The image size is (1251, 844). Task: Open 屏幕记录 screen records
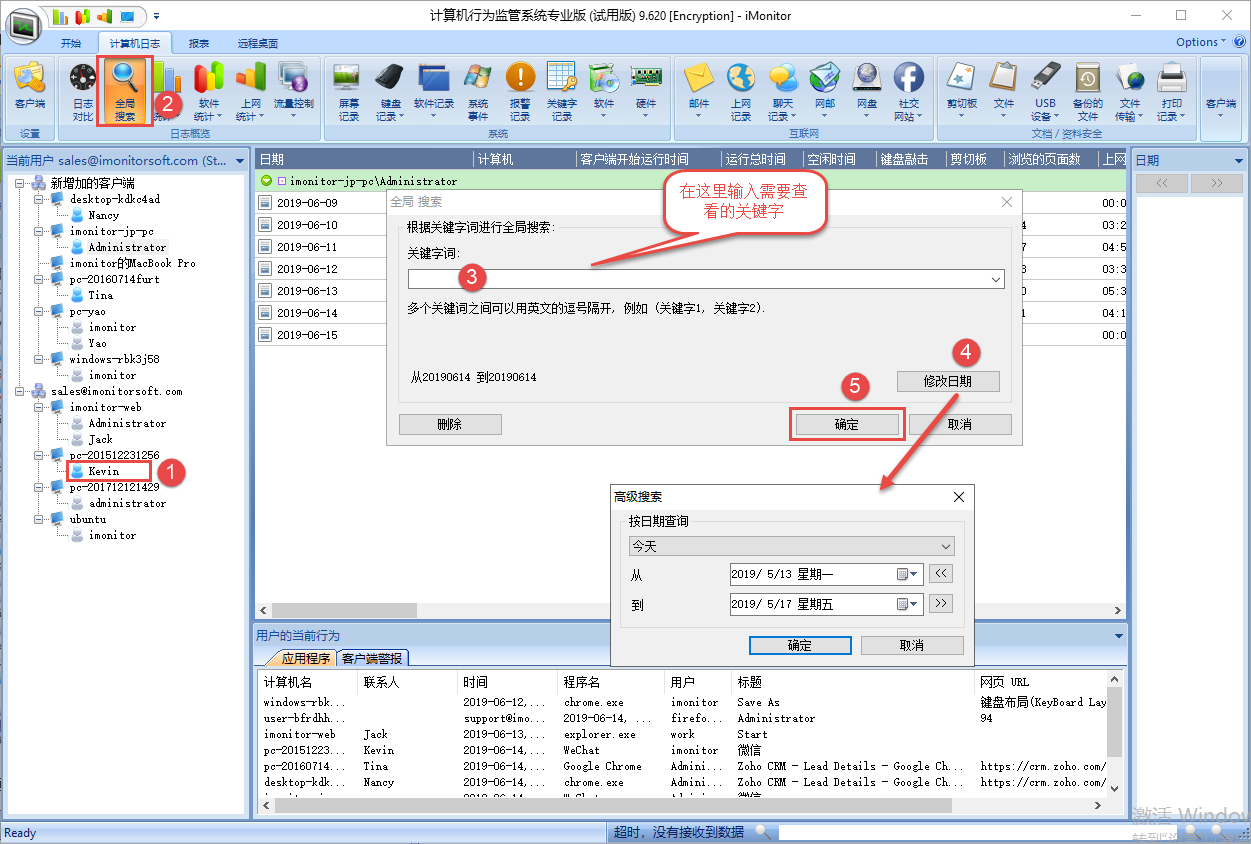coord(348,90)
